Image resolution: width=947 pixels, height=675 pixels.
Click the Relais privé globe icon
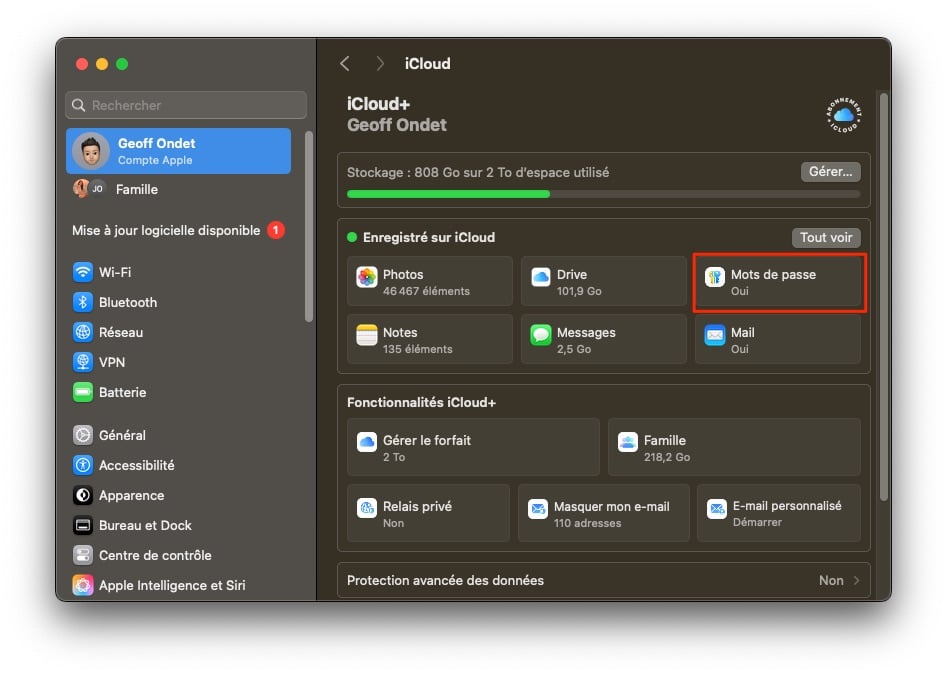(367, 508)
